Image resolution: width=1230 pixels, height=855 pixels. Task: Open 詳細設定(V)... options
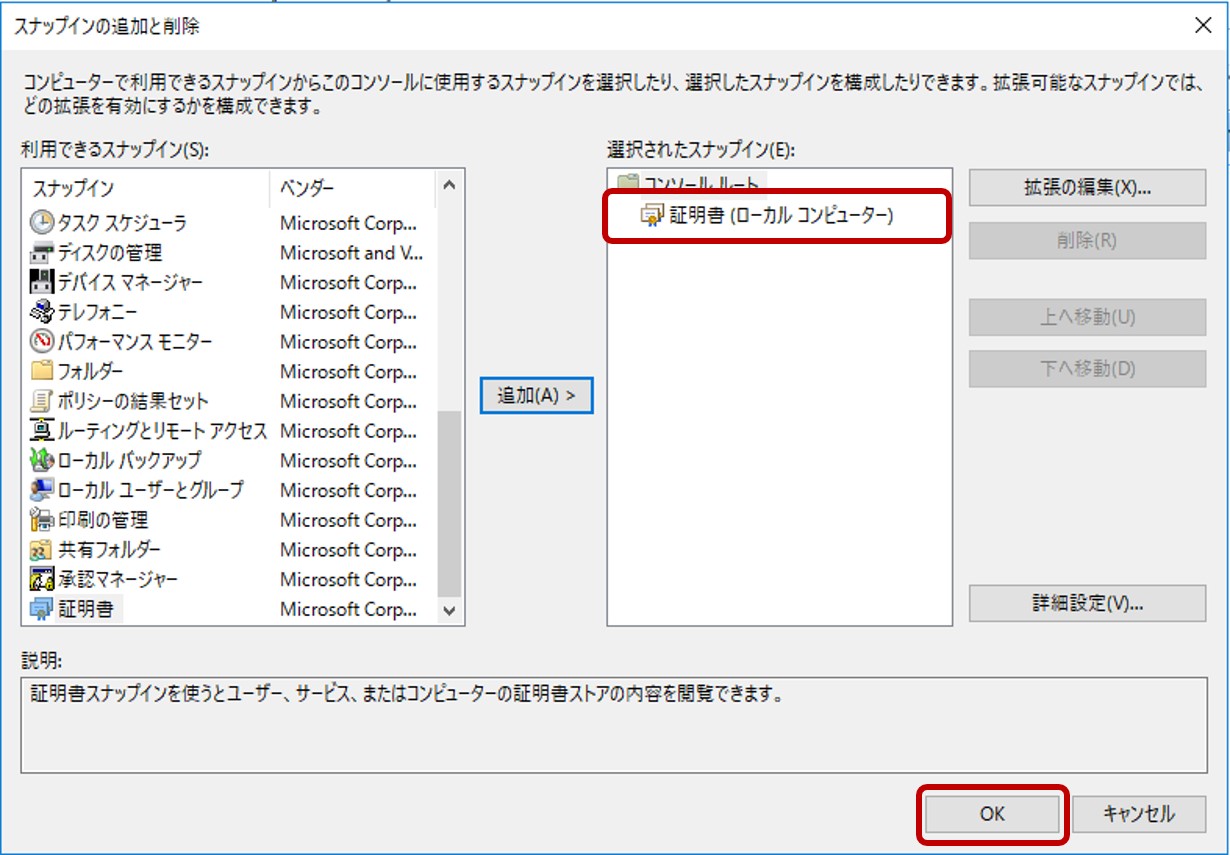(x=1086, y=603)
